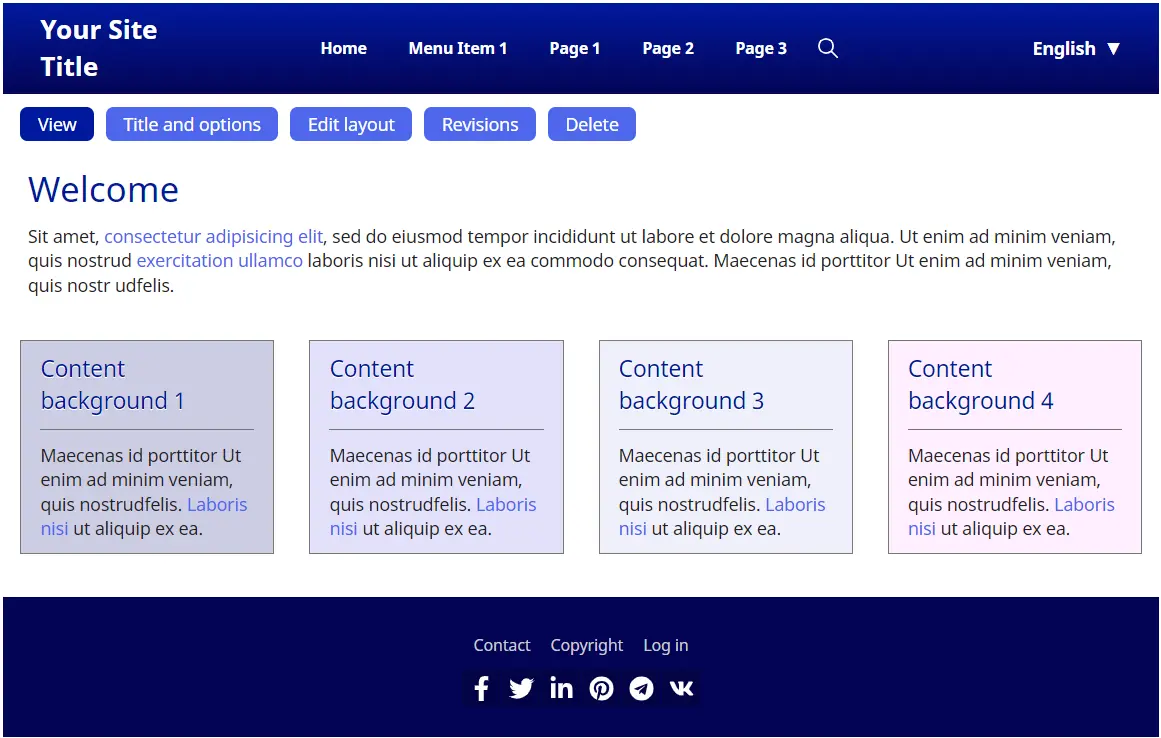1161x738 pixels.
Task: Go to Home in the main menu
Action: [343, 48]
